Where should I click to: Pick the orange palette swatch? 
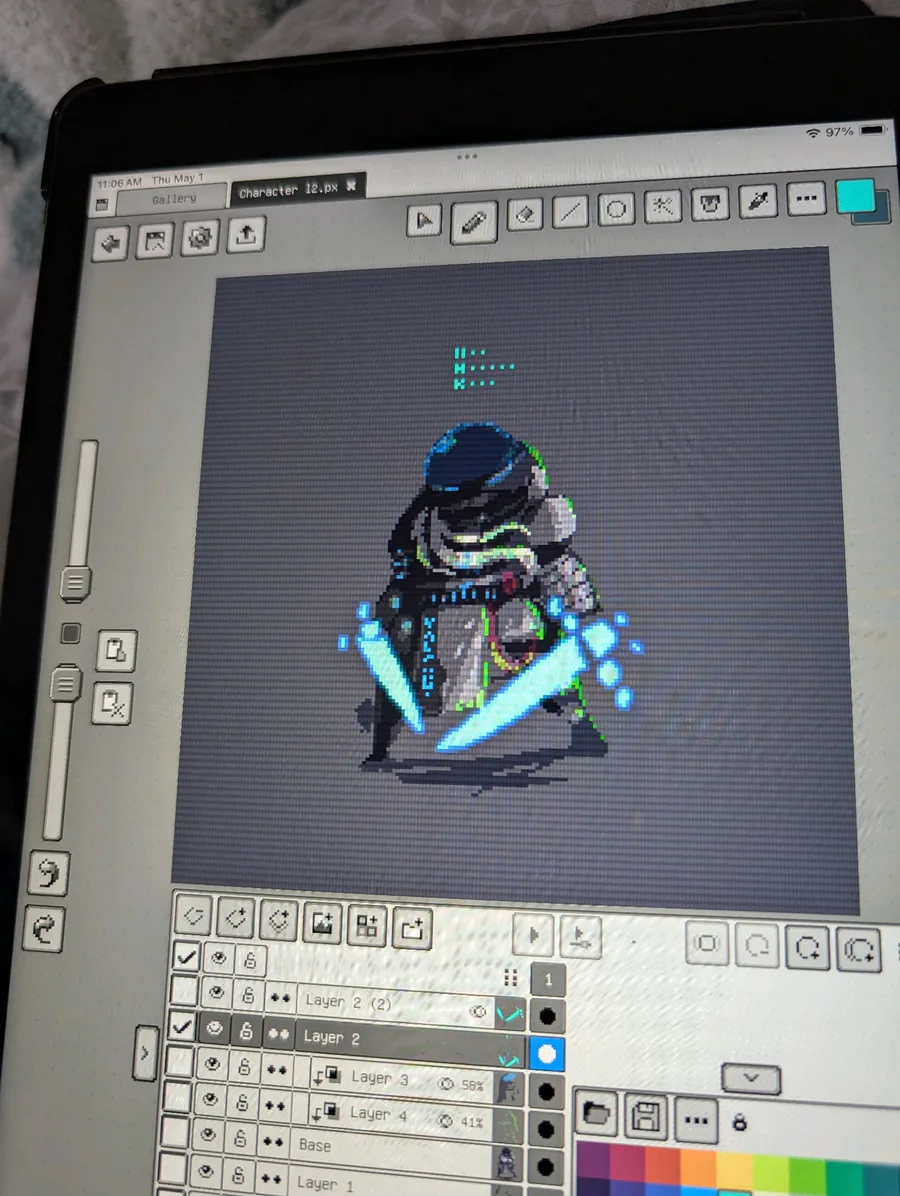696,1171
